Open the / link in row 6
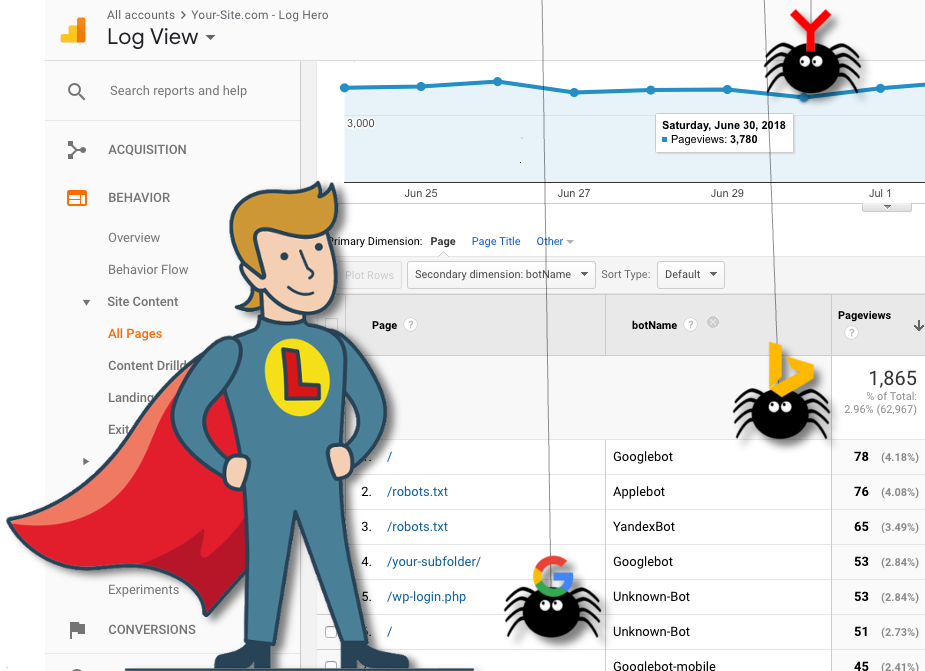The image size is (925, 671). pos(389,632)
